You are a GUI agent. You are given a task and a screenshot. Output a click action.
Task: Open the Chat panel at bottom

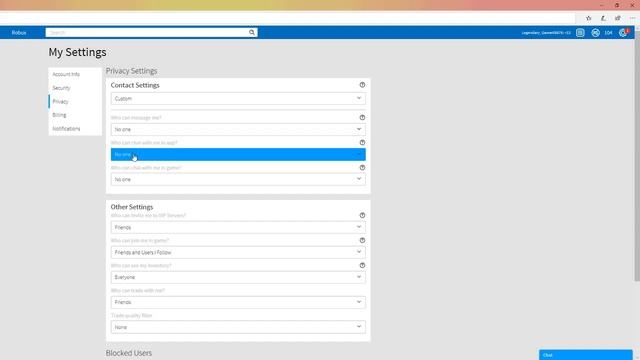(586, 355)
